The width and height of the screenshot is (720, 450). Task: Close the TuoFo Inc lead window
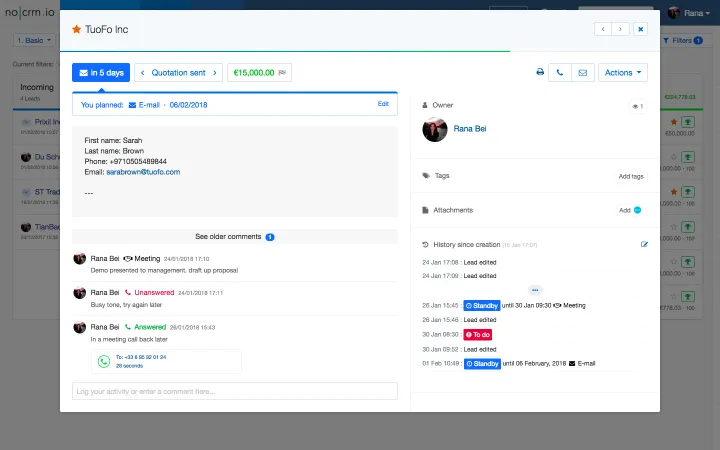click(x=641, y=29)
